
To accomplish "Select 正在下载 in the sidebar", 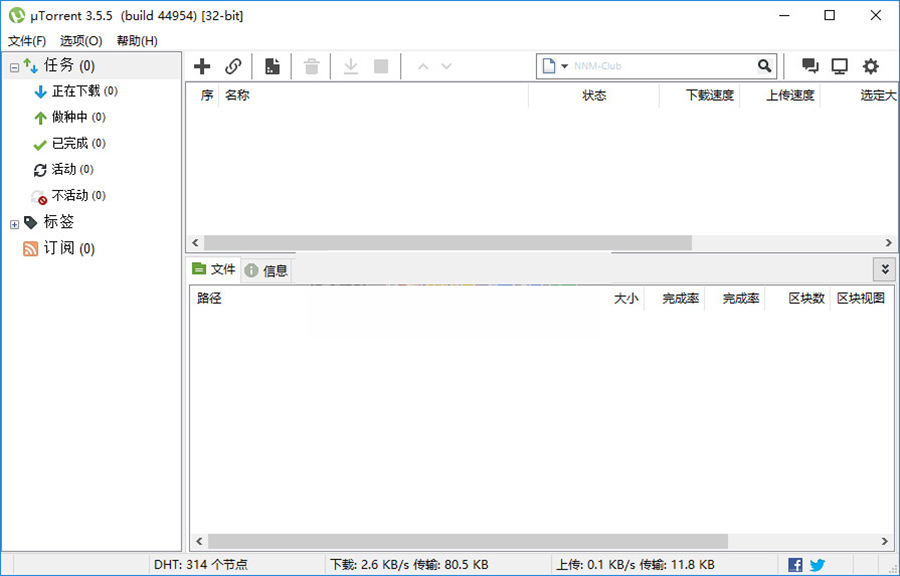I will (x=75, y=91).
